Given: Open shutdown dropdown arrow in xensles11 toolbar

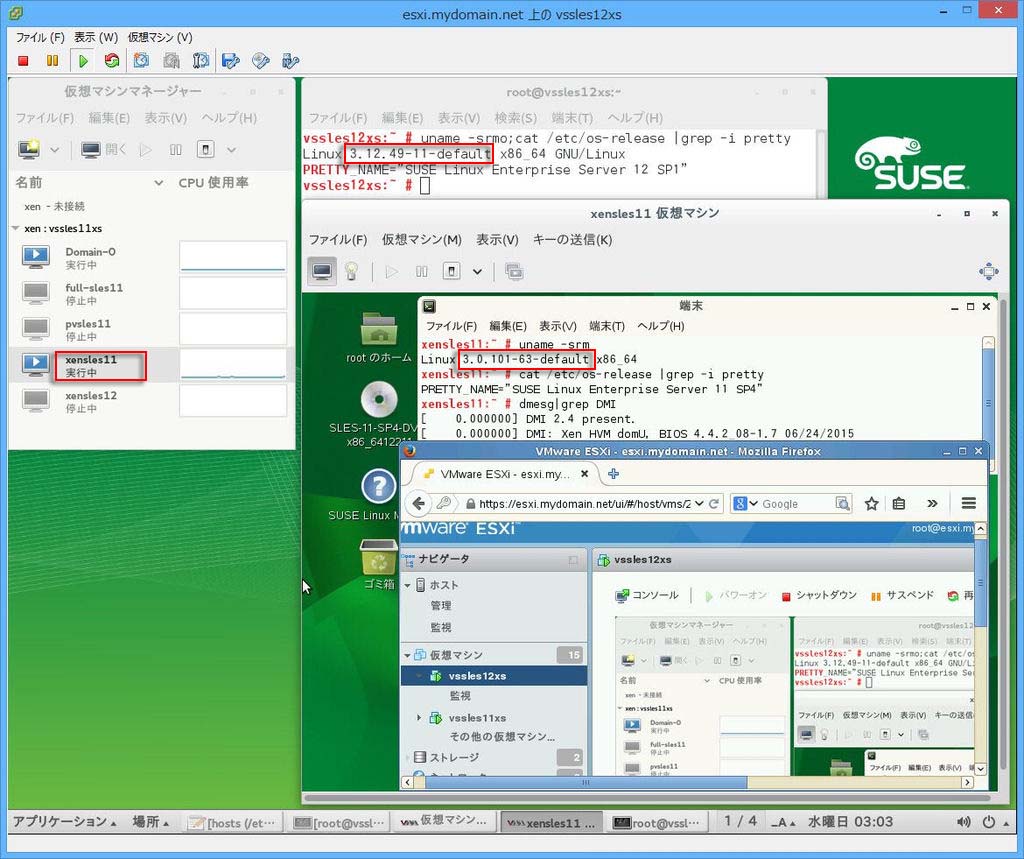Looking at the screenshot, I should (477, 271).
